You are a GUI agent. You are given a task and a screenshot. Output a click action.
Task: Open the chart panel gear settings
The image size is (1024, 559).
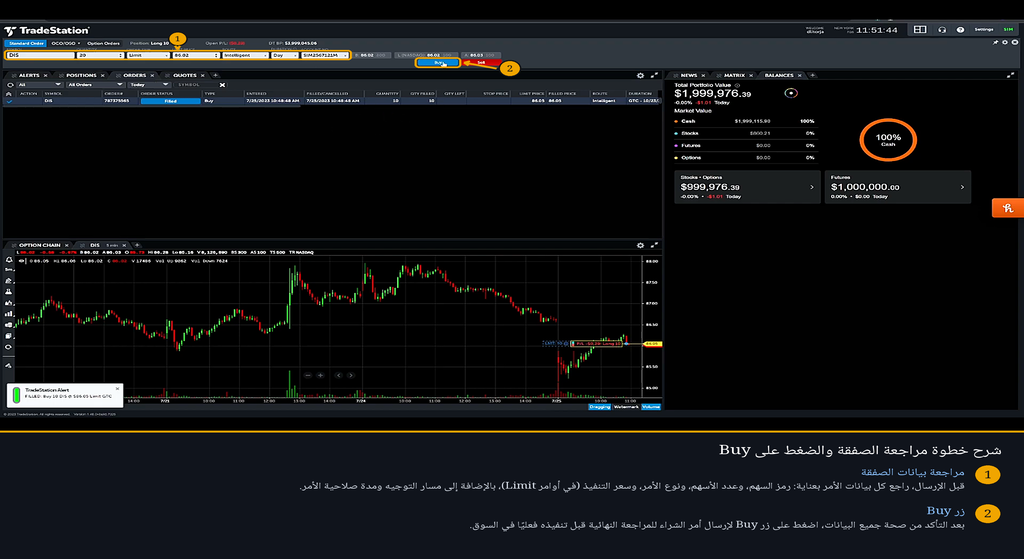click(640, 245)
